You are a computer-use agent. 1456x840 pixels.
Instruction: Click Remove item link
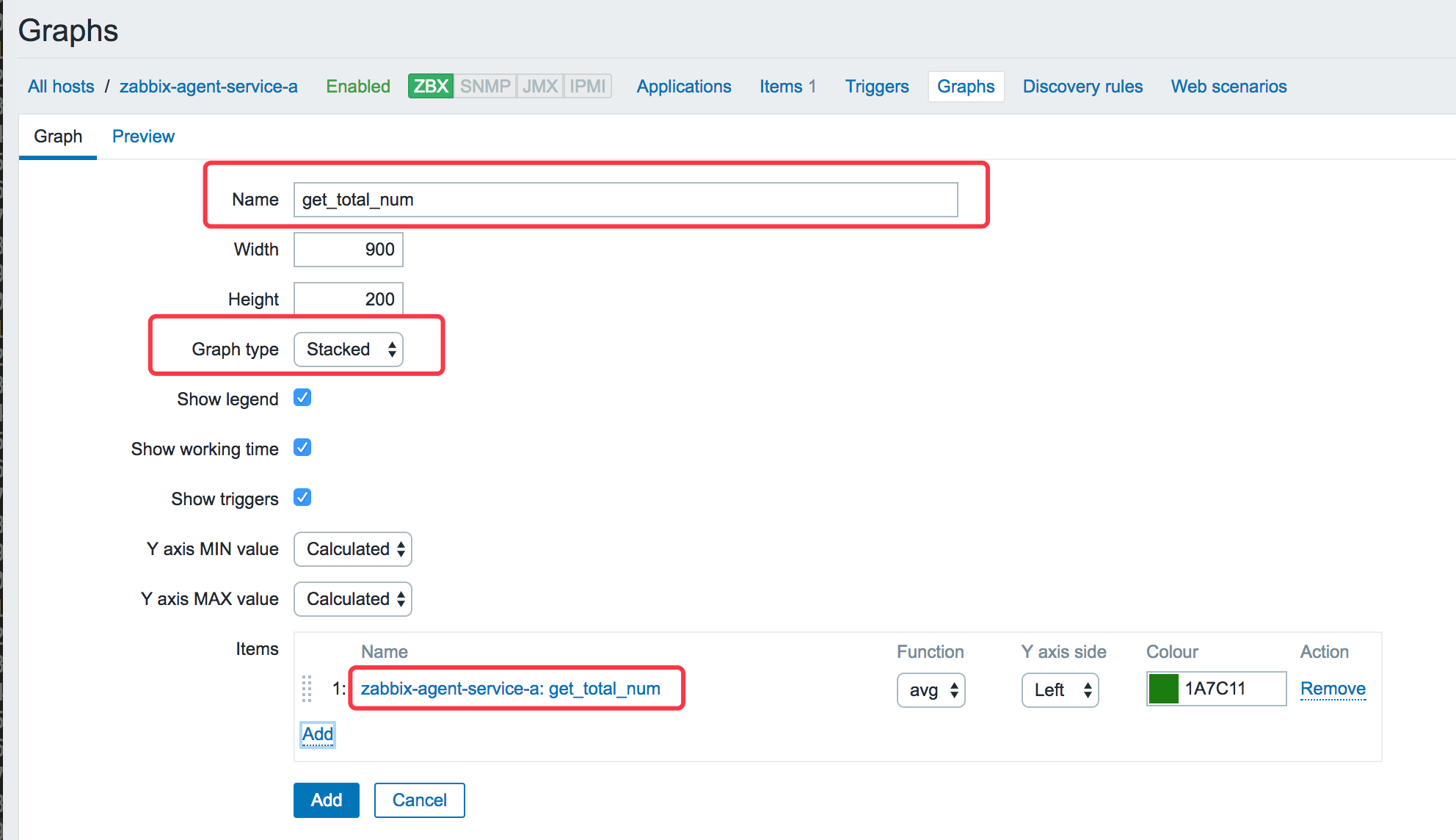[x=1332, y=689]
